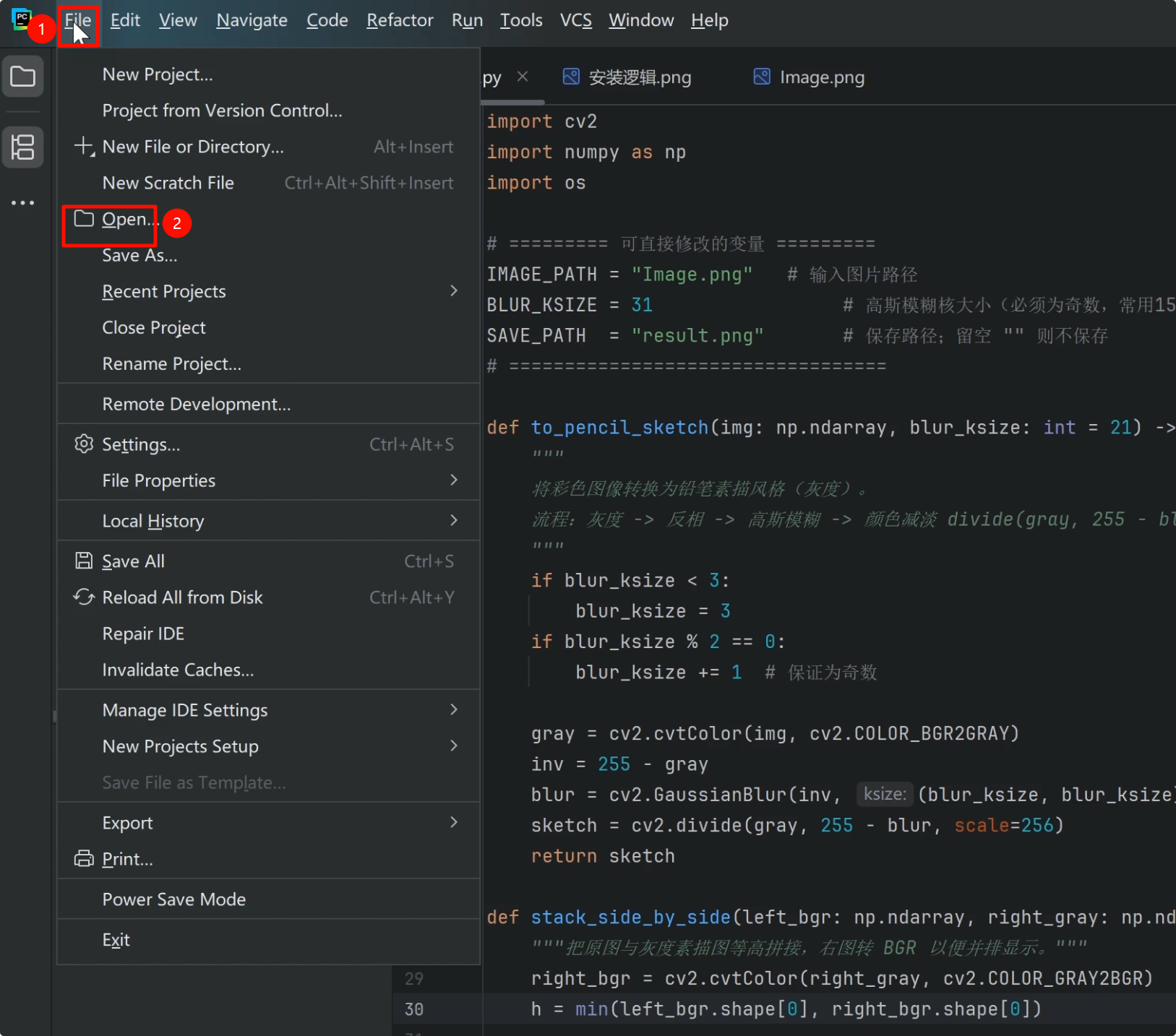Click the "result.png" string value

tap(698, 336)
